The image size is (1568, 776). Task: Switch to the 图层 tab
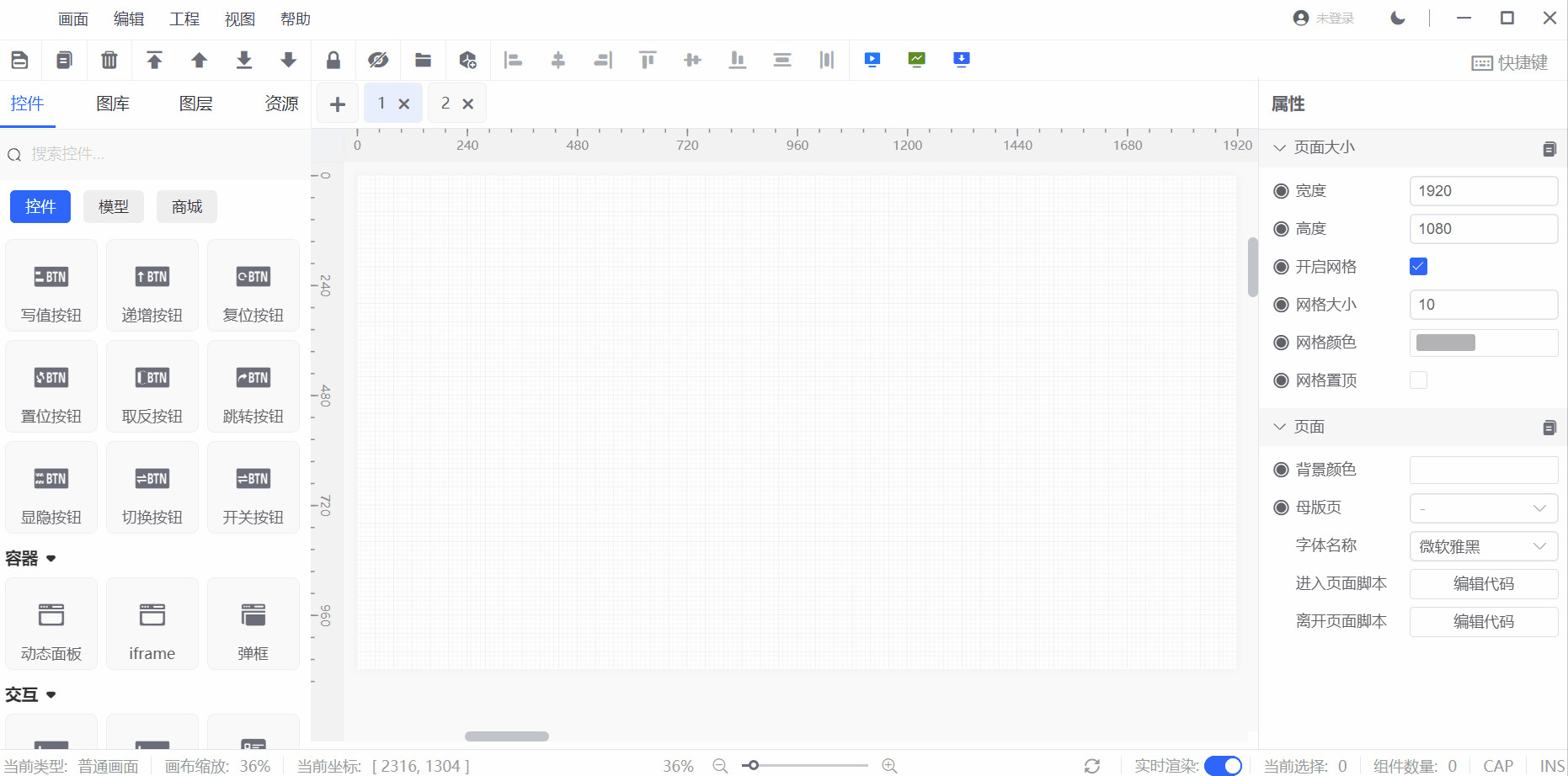pos(195,104)
